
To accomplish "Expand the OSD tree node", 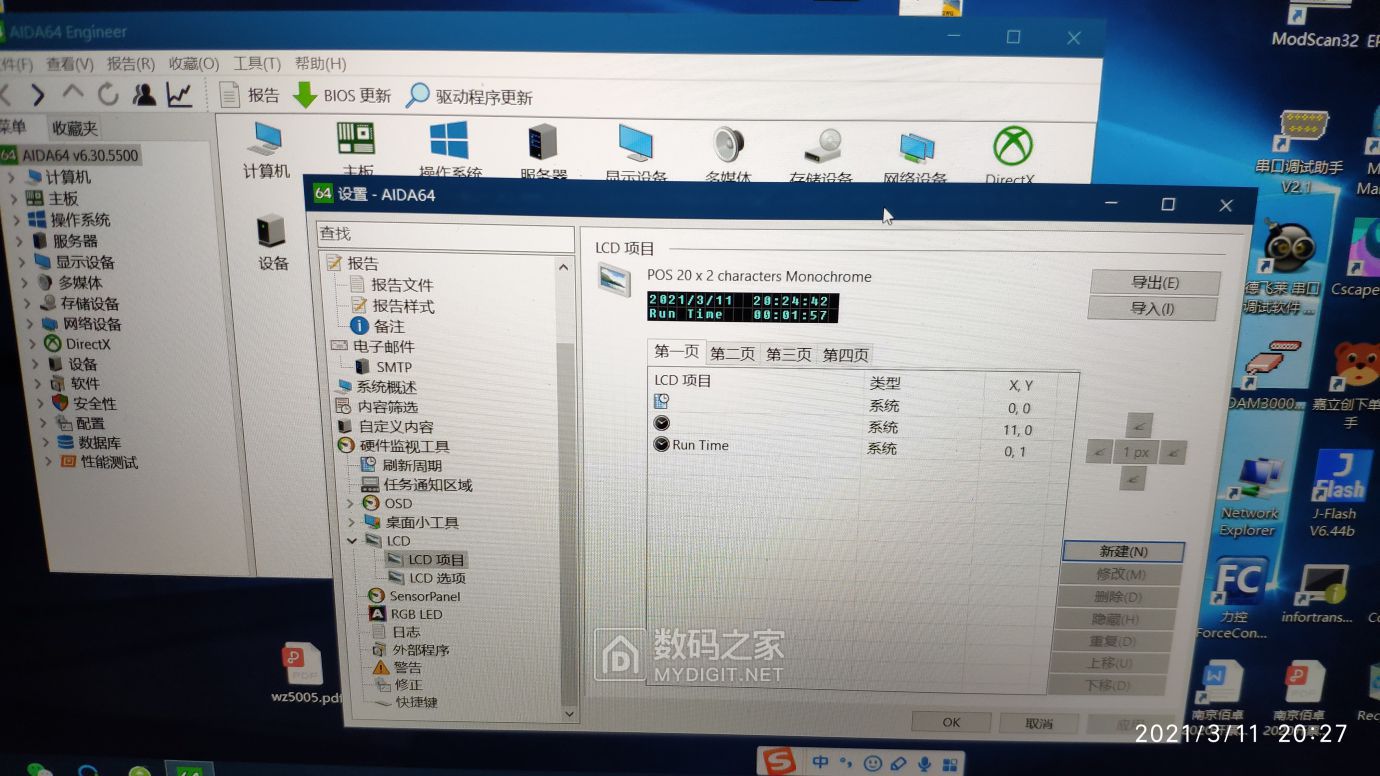I will point(351,503).
